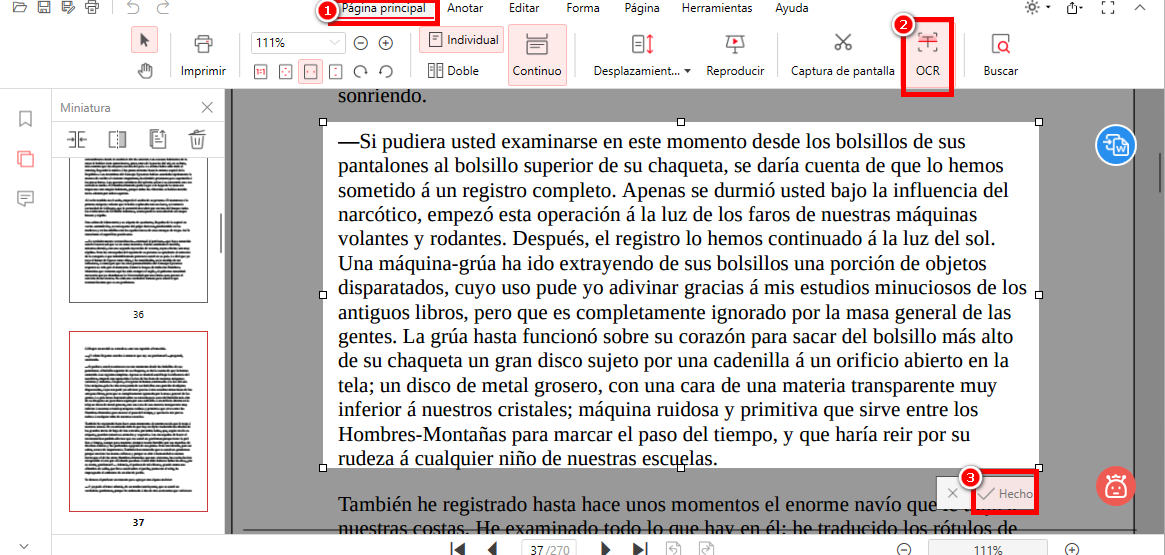Viewport: 1165px width, 555px height.
Task: Select the hand pan tool
Action: (144, 70)
